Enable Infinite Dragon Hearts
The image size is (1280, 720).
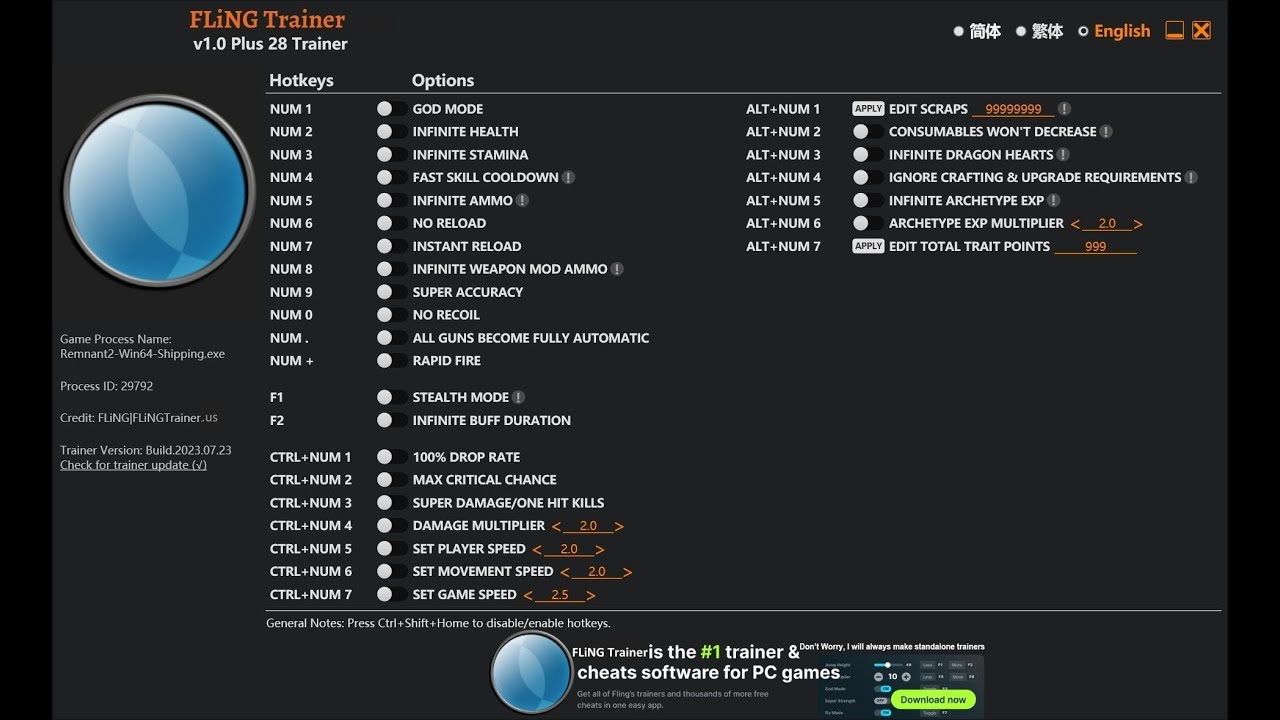(x=868, y=155)
